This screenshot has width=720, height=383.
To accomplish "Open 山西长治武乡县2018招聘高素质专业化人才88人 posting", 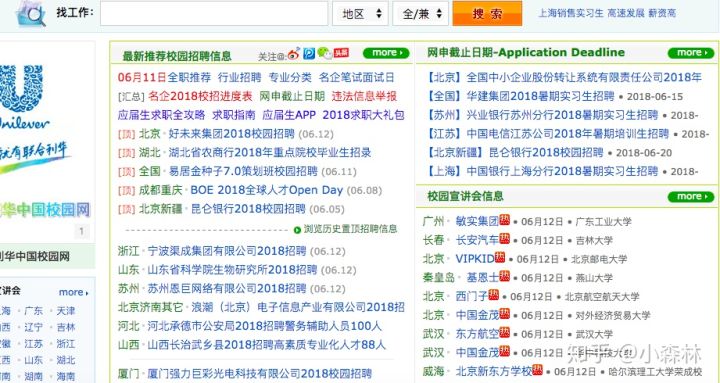I will point(266,345).
